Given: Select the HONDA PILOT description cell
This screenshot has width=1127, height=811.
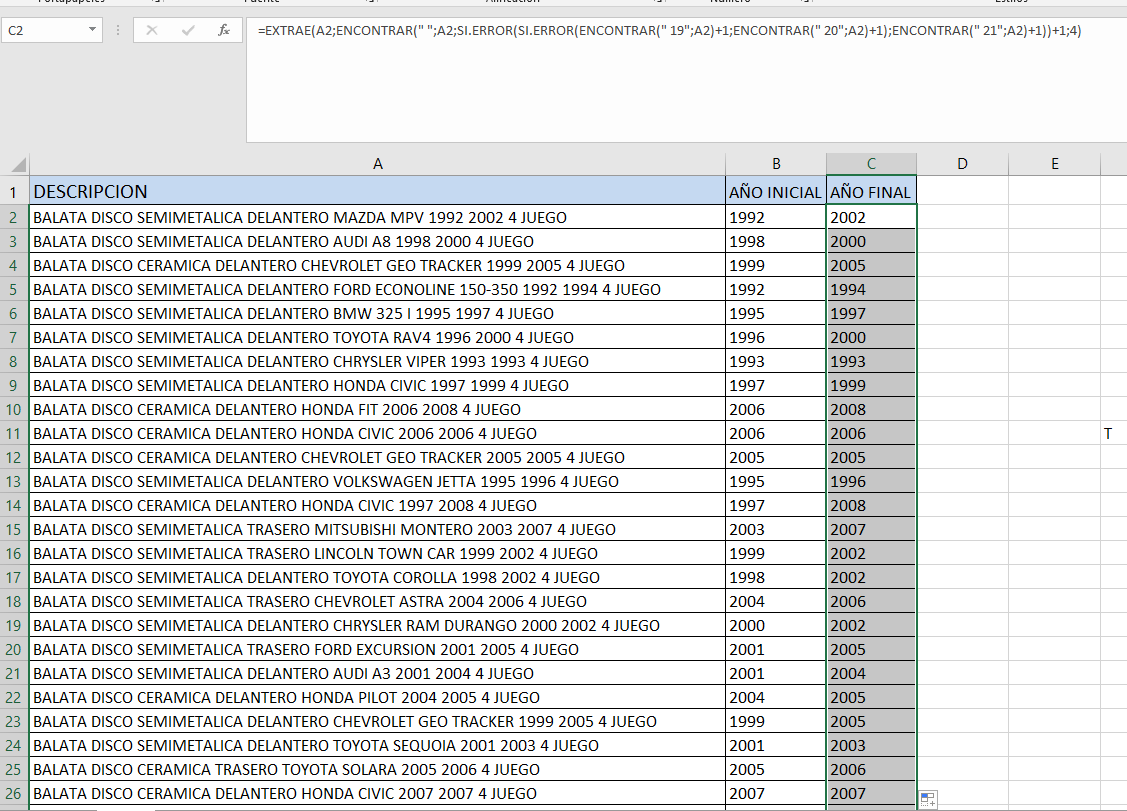Looking at the screenshot, I should tap(377, 697).
